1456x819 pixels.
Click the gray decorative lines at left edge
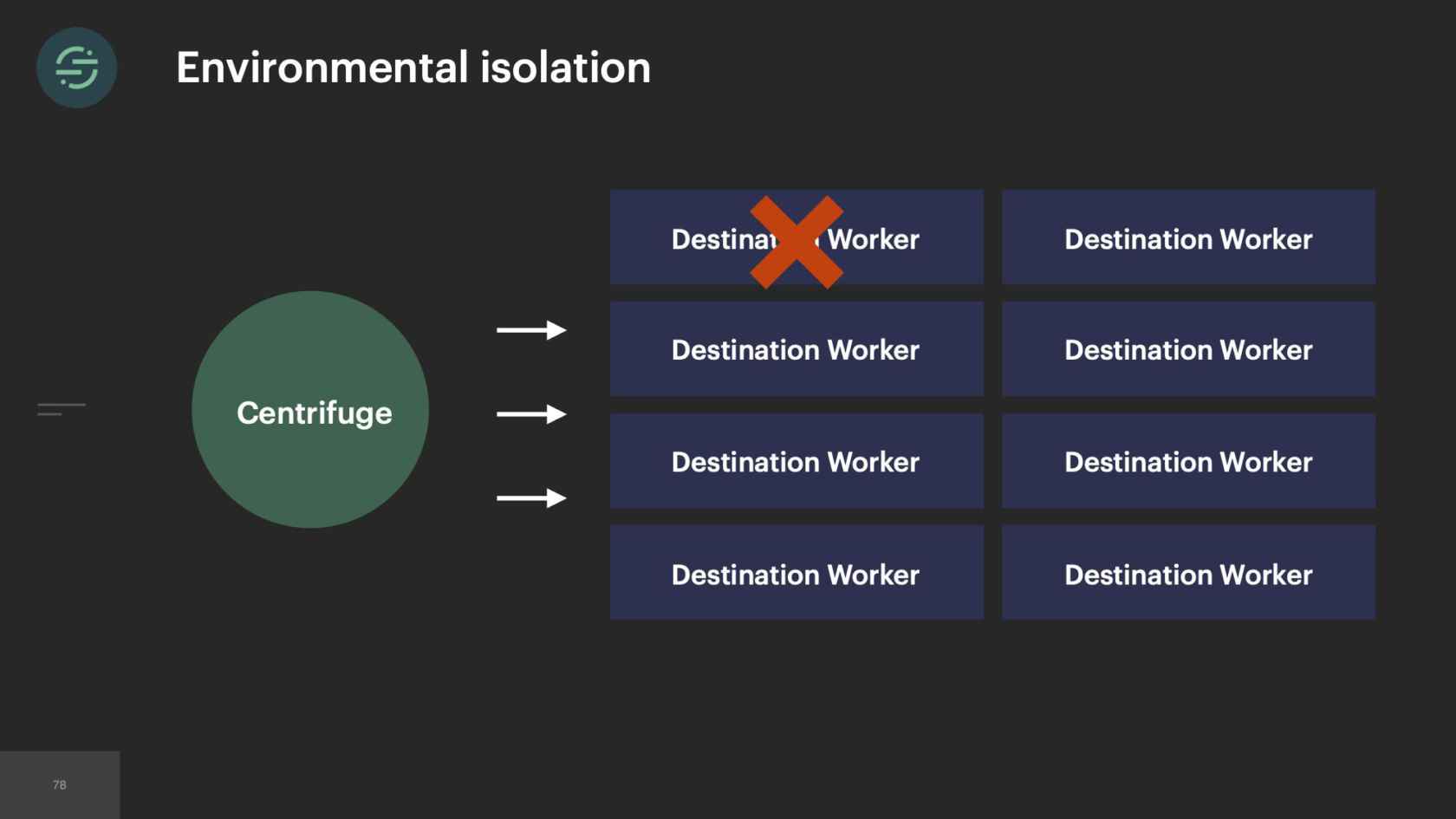pyautogui.click(x=61, y=409)
